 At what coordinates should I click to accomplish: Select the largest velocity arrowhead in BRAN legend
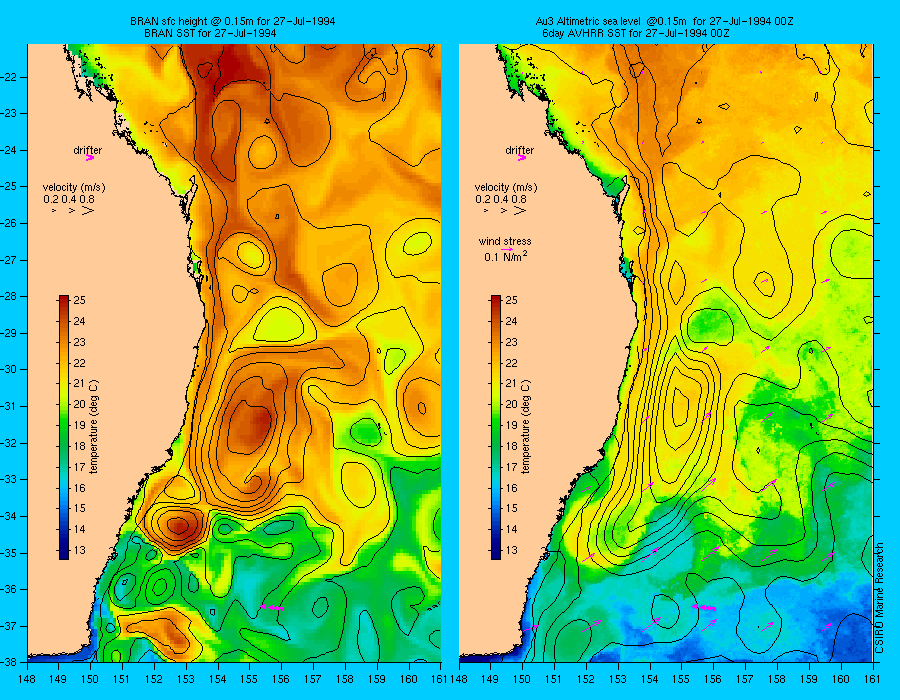click(x=88, y=211)
